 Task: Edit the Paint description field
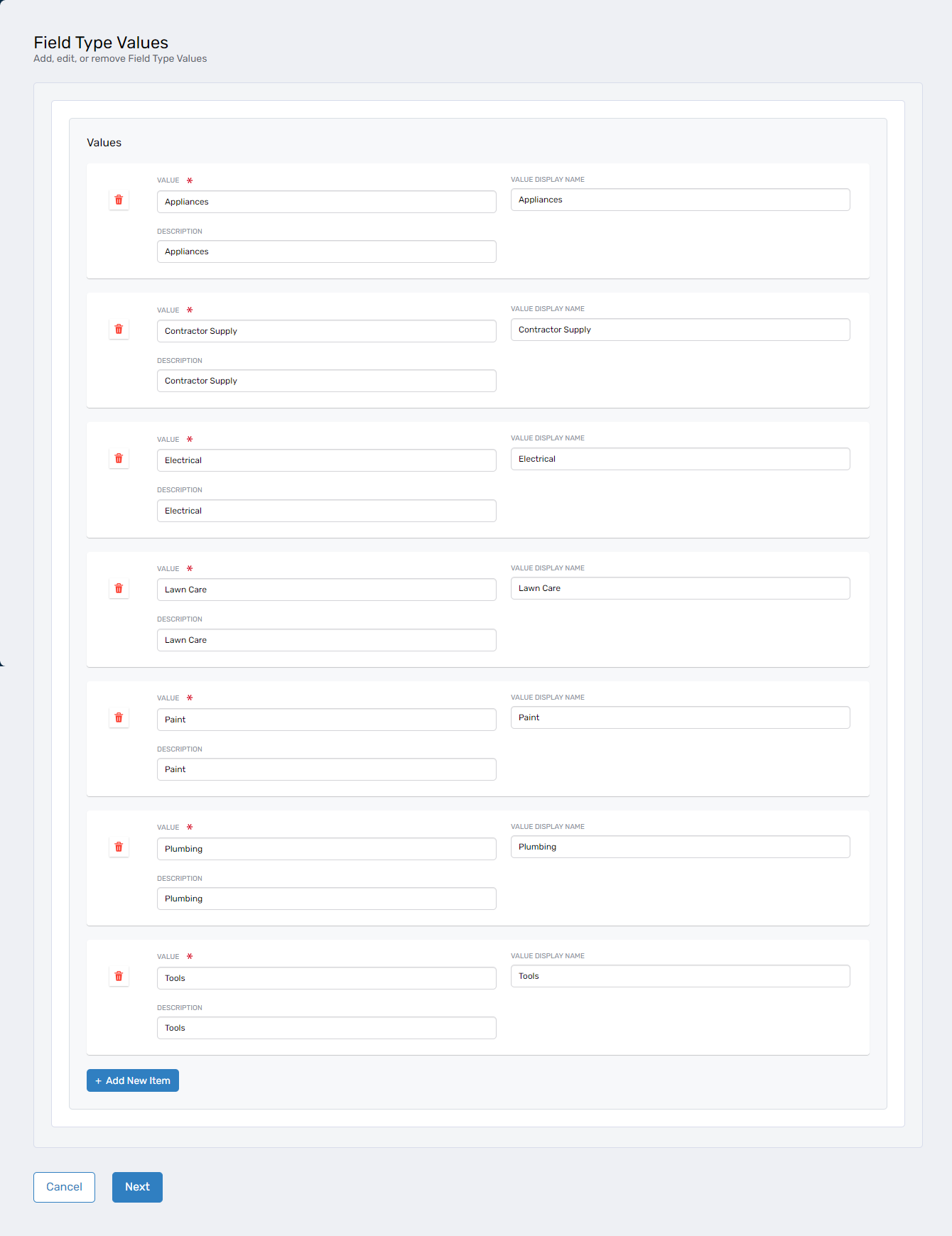pyautogui.click(x=326, y=769)
